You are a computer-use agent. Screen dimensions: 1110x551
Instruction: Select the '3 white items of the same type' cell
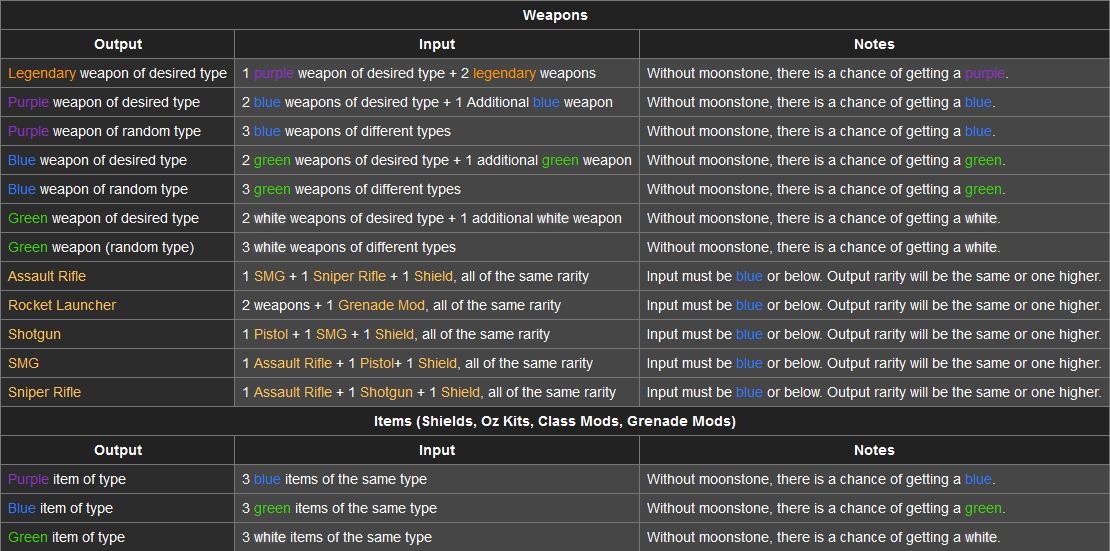point(437,538)
